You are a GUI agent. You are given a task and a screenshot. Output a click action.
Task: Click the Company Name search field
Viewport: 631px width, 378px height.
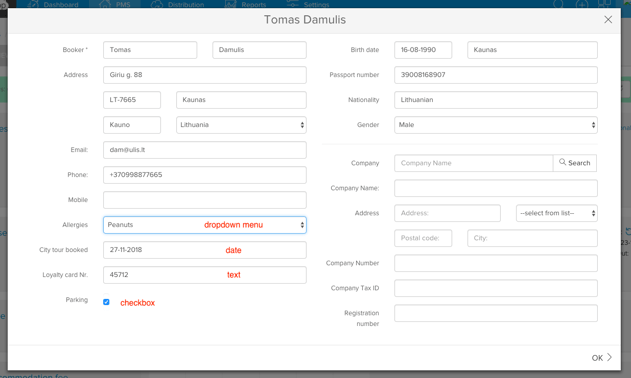point(474,163)
